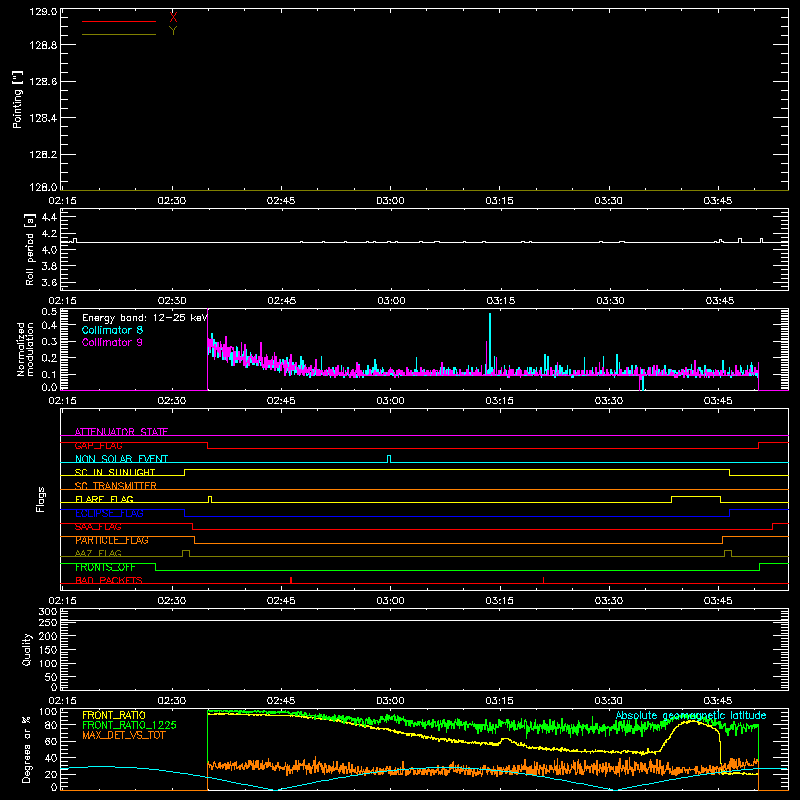Click the Flags axis title

coord(41,499)
